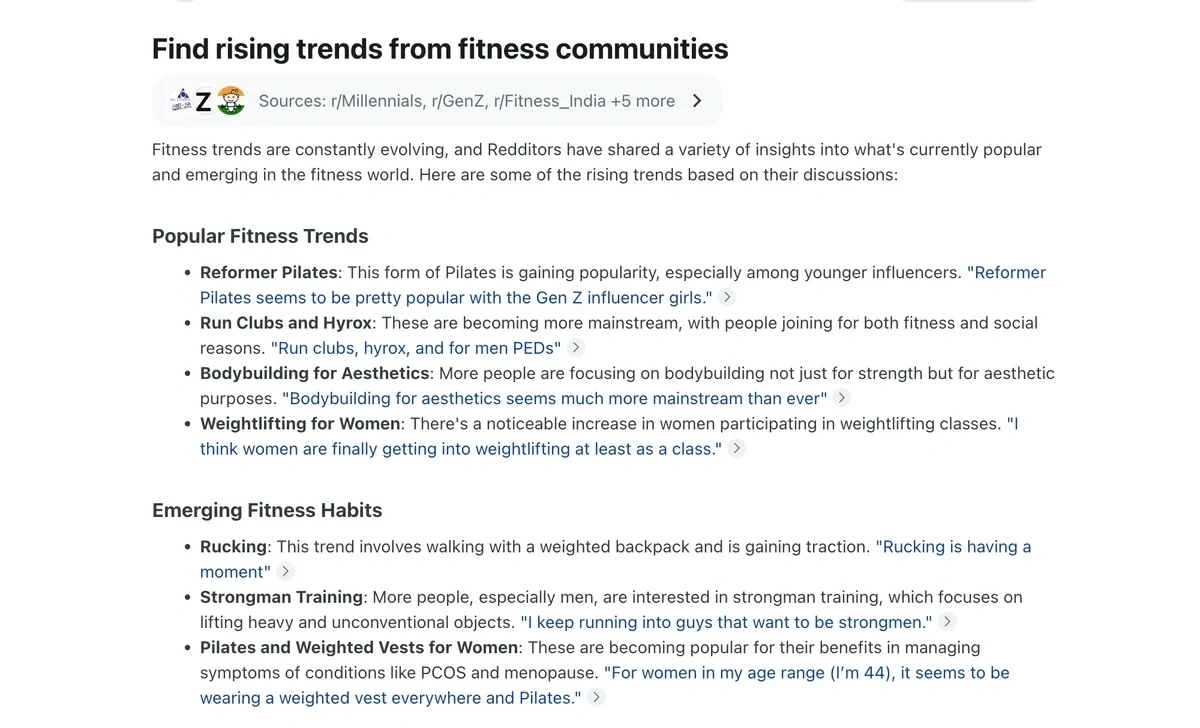Image resolution: width=1200 pixels, height=728 pixels.
Task: Follow "Bodybuilding for aesthetics seems much more mainstream" link
Action: [x=554, y=398]
